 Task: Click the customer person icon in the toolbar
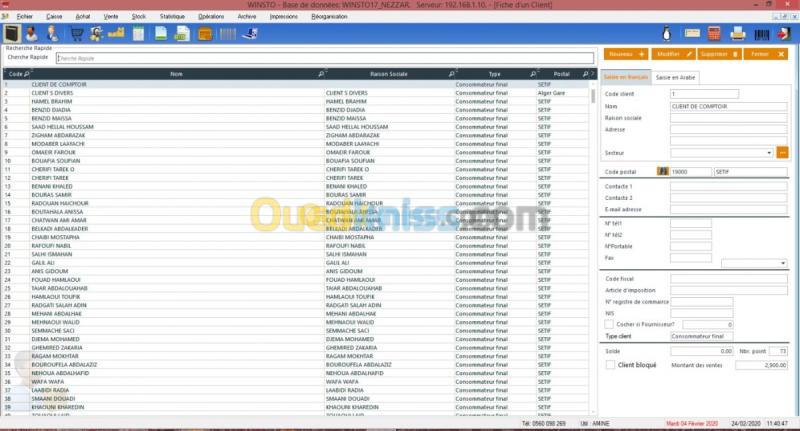click(32, 34)
